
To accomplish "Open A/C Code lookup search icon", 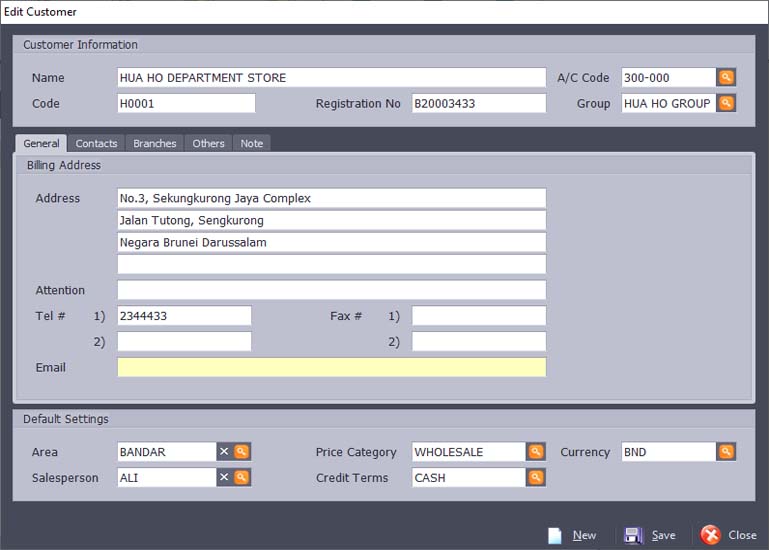I will (x=726, y=78).
